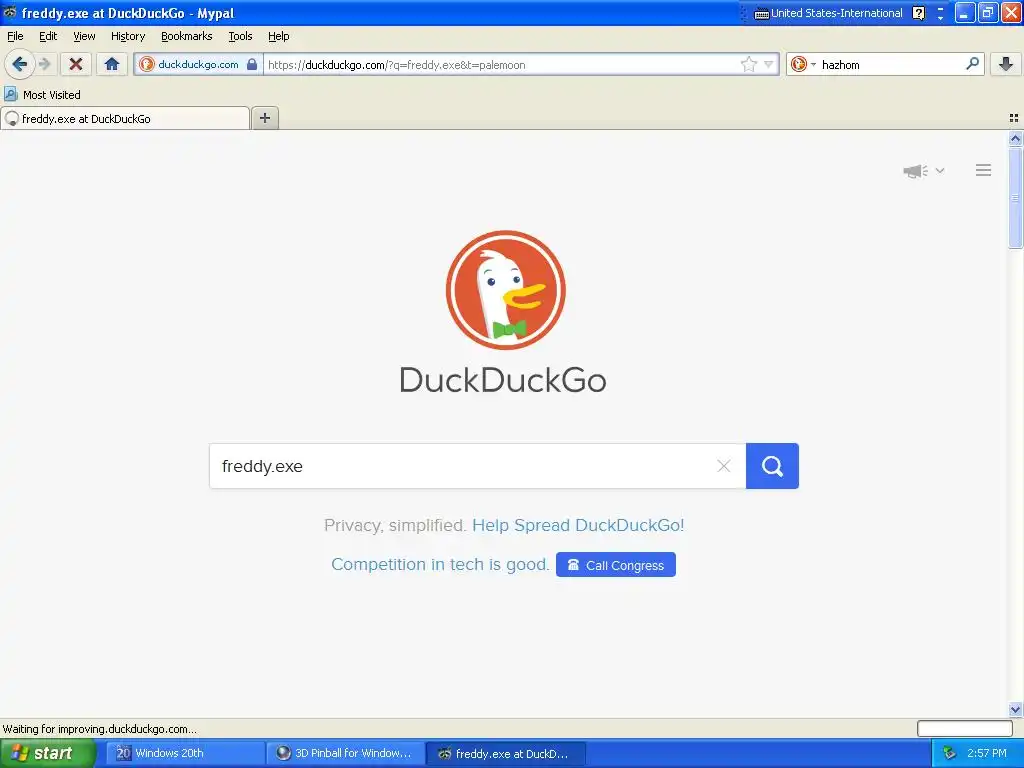Switch to 3D Pinball taskbar item
1024x768 pixels.
[x=345, y=754]
